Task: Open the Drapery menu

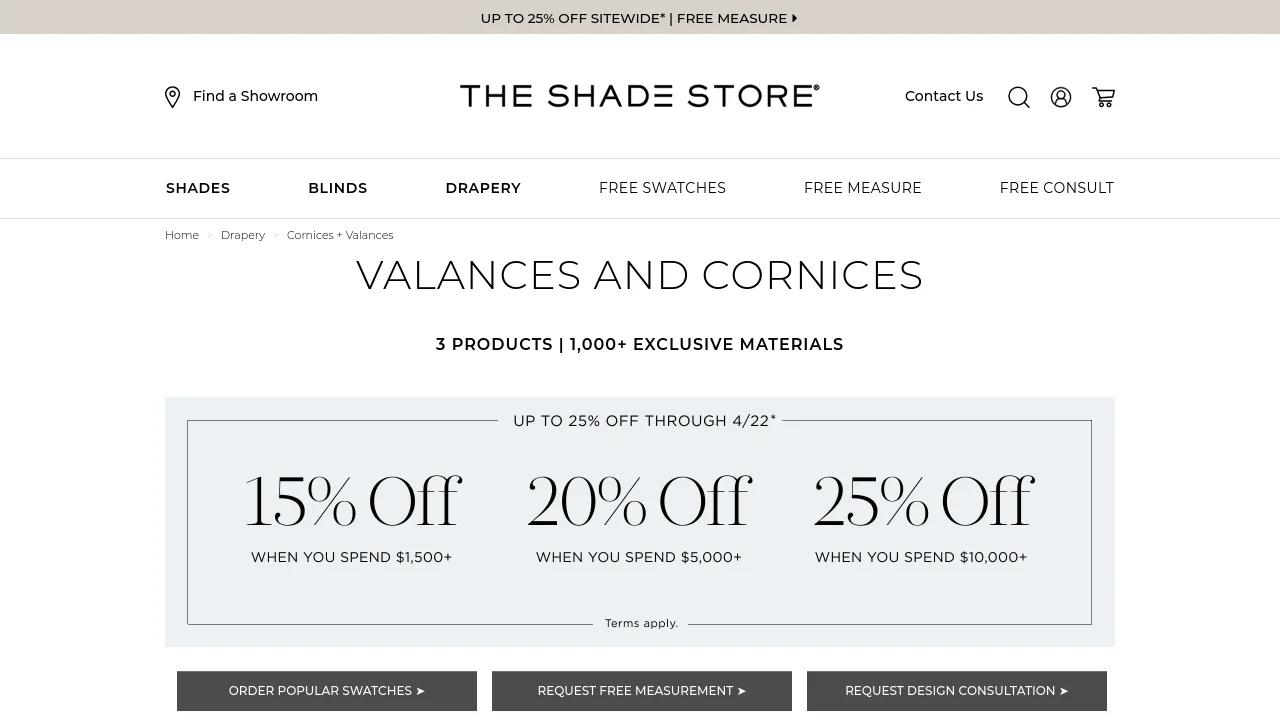Action: pyautogui.click(x=483, y=188)
